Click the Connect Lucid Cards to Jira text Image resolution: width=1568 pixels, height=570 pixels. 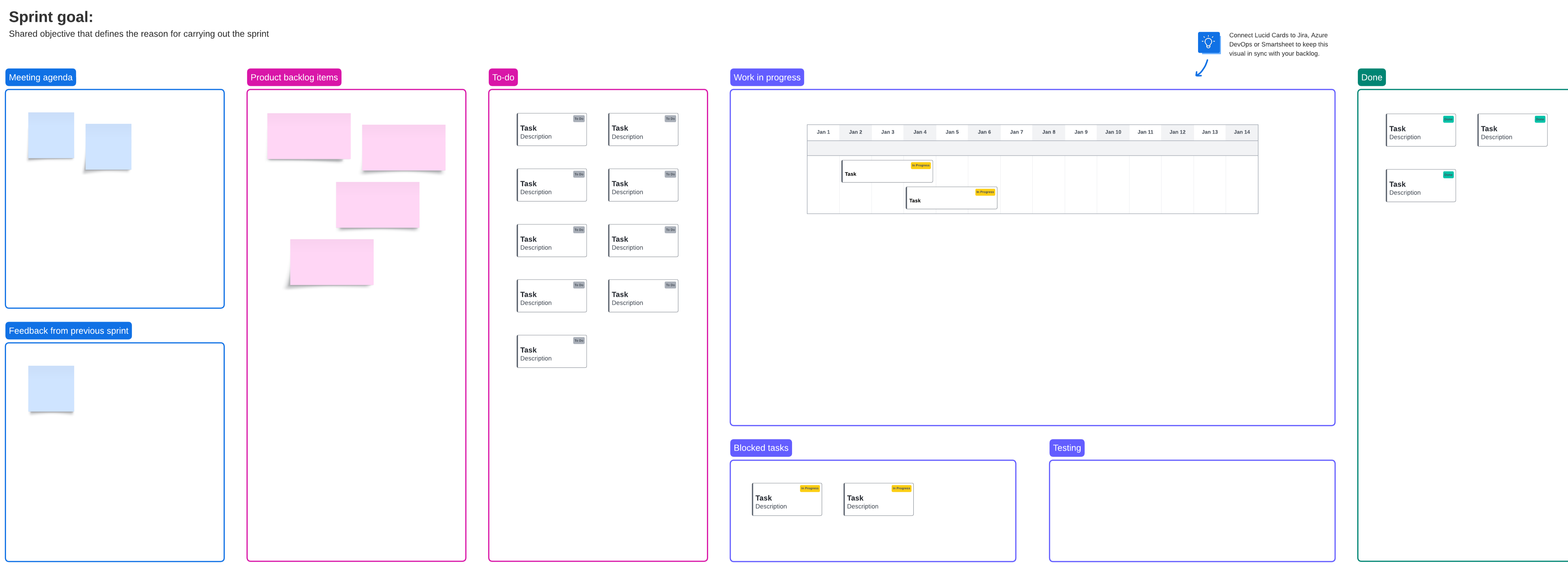[1278, 44]
